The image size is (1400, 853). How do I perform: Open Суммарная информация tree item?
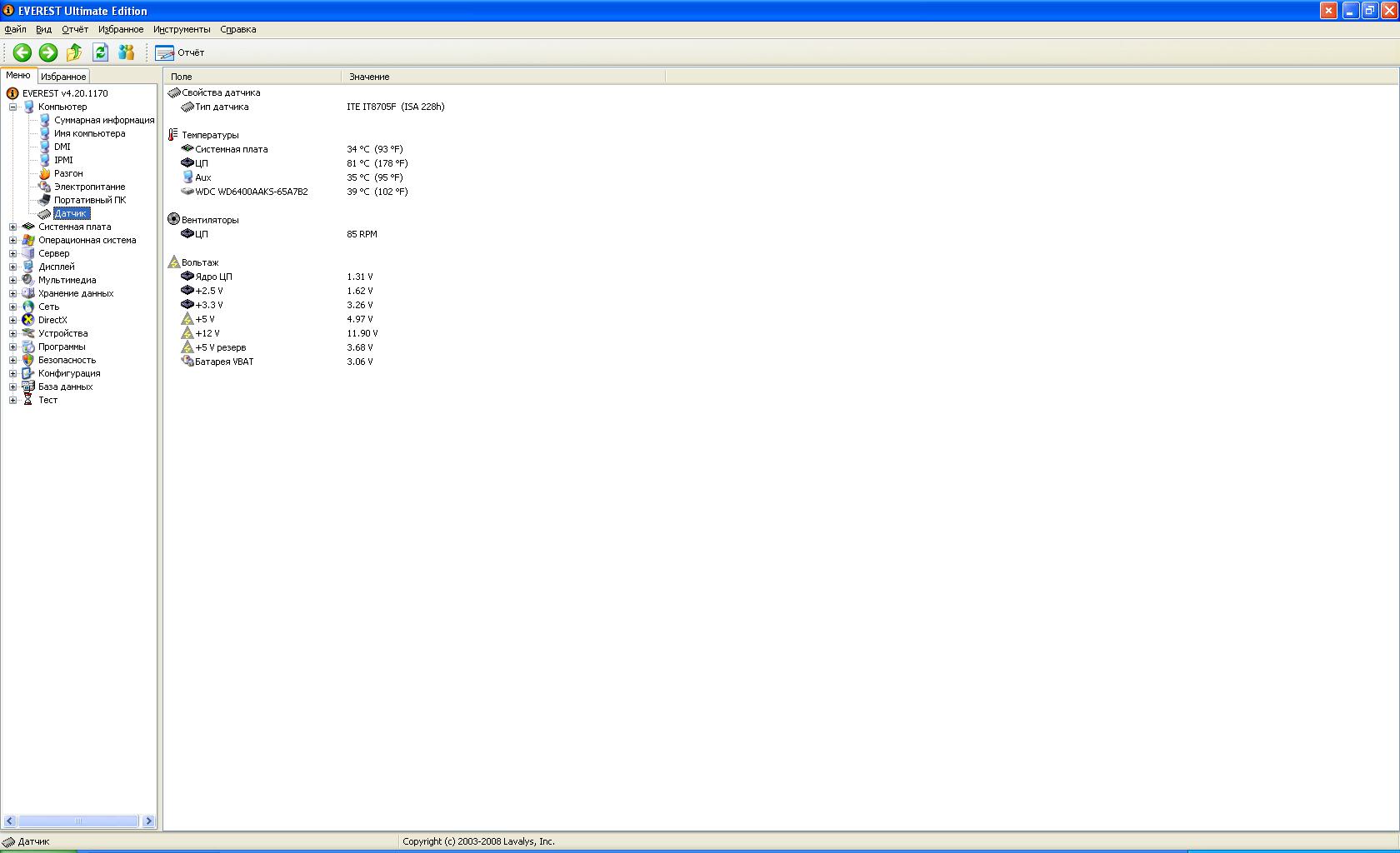pos(103,120)
